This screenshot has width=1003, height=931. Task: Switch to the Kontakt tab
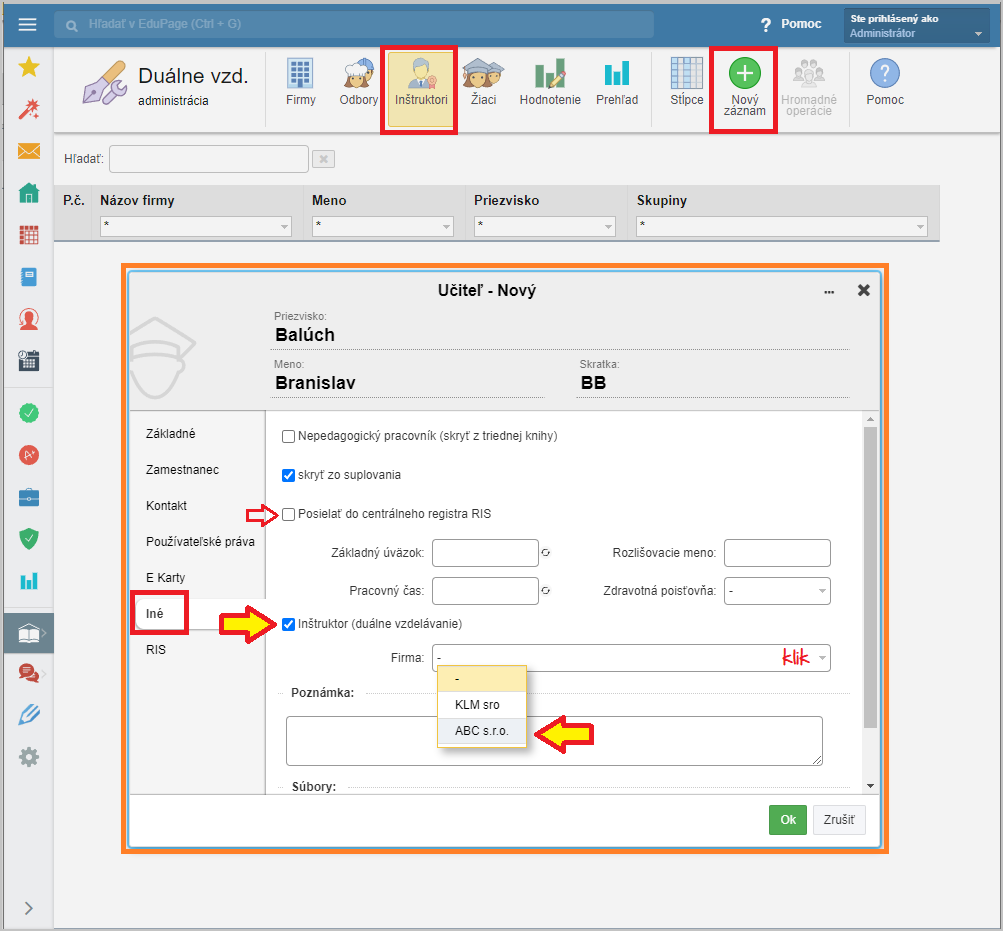click(x=166, y=505)
